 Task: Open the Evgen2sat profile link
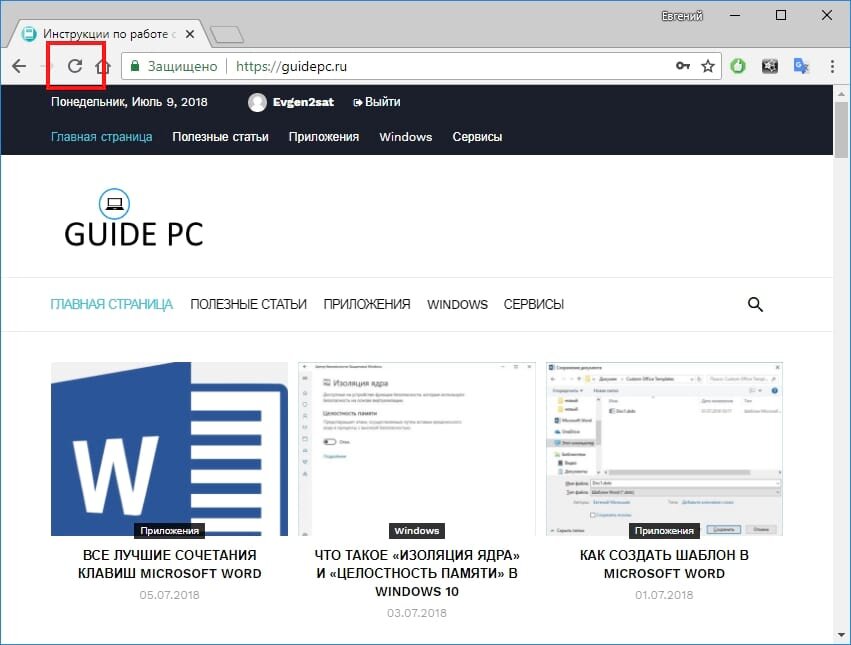click(x=303, y=102)
